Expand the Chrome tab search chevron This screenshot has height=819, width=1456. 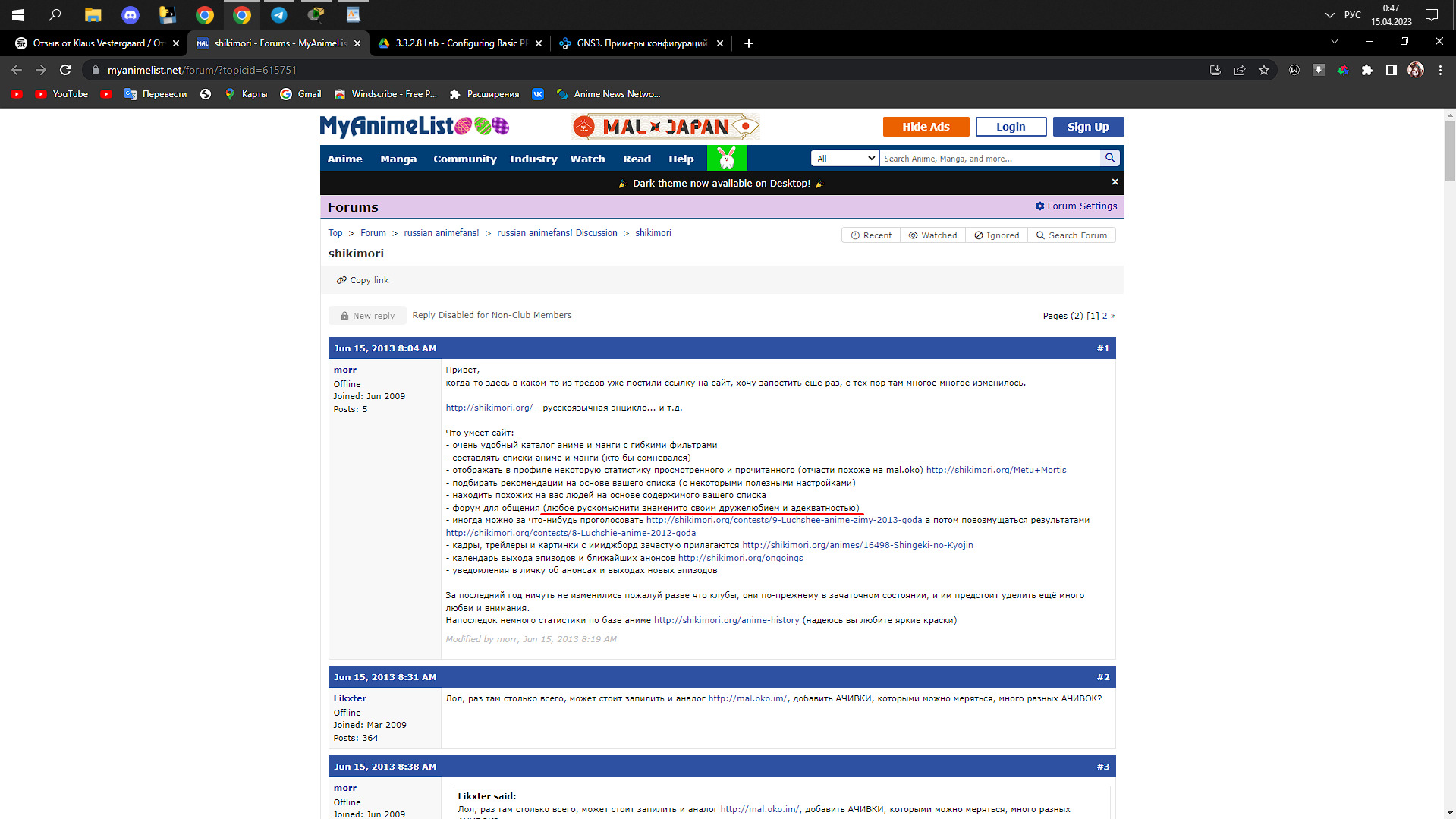[1334, 41]
